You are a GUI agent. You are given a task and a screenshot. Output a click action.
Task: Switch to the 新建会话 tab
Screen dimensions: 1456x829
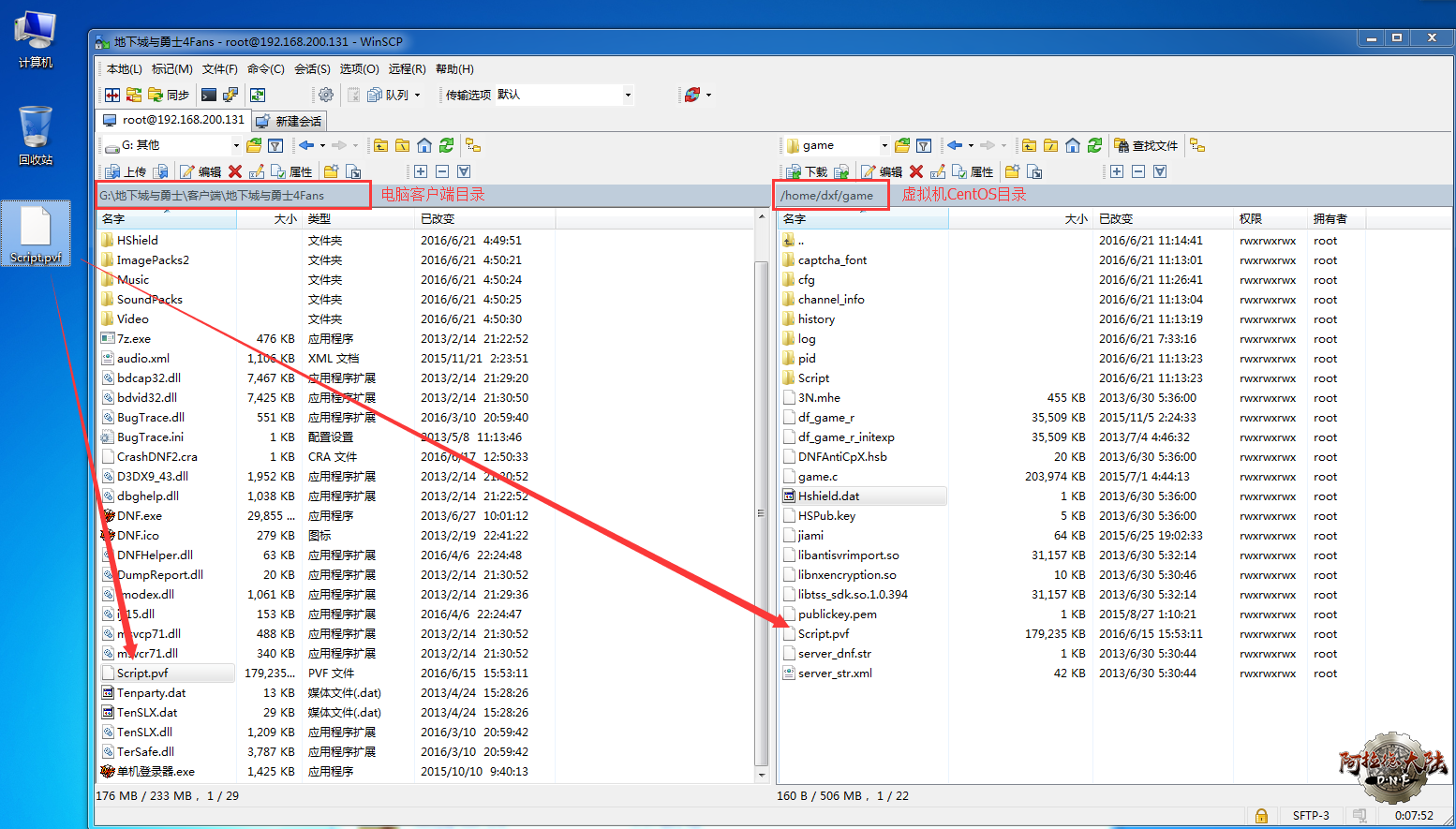click(290, 121)
